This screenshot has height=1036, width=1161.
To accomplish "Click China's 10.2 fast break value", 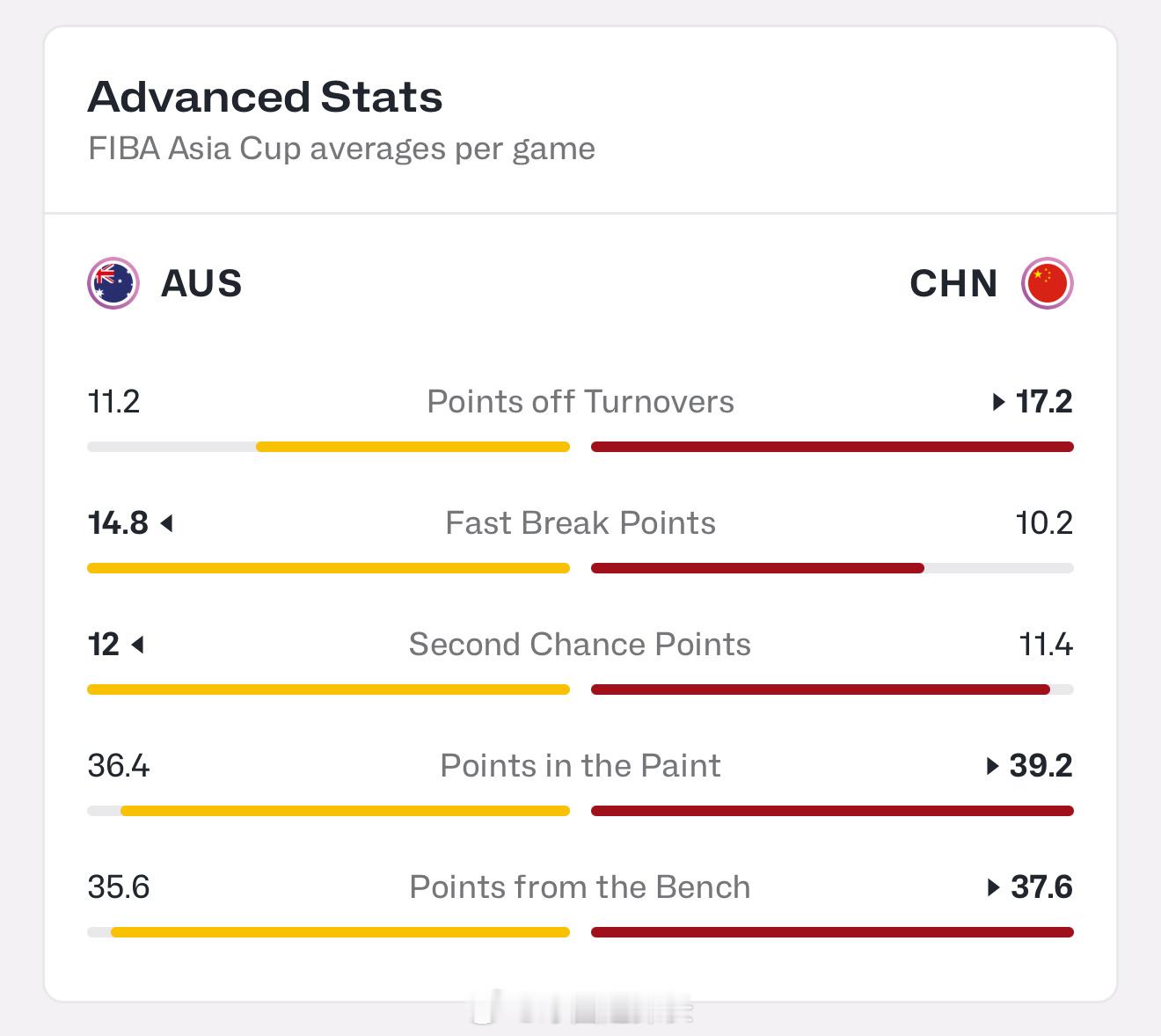I will (x=1044, y=523).
